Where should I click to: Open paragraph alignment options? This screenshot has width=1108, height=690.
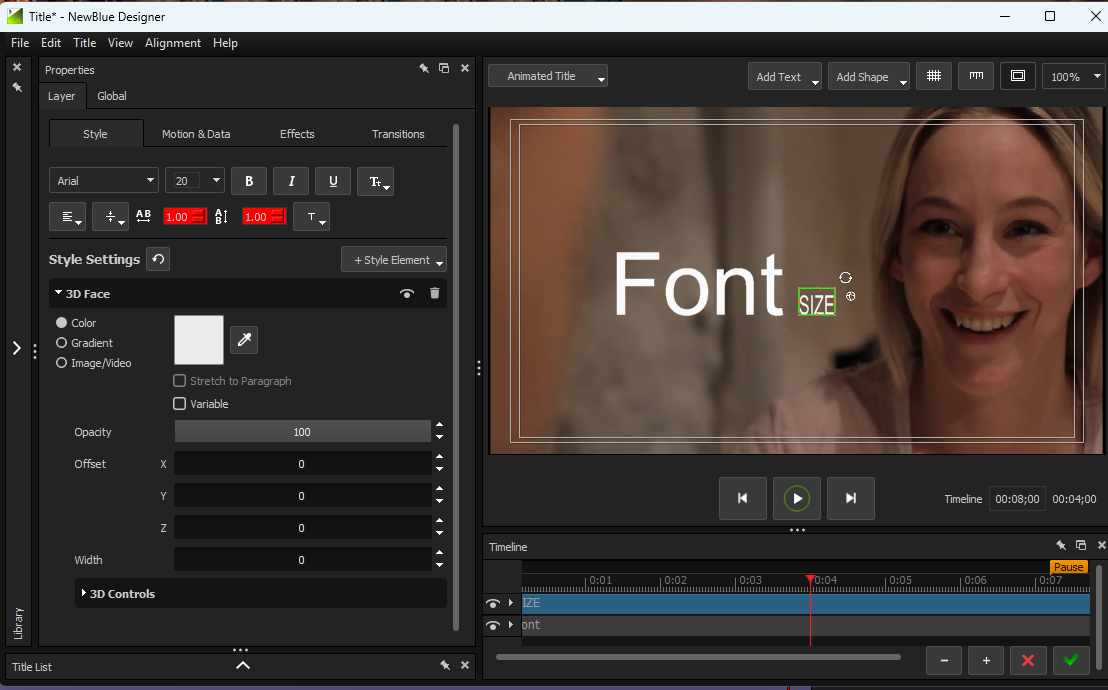[x=68, y=217]
